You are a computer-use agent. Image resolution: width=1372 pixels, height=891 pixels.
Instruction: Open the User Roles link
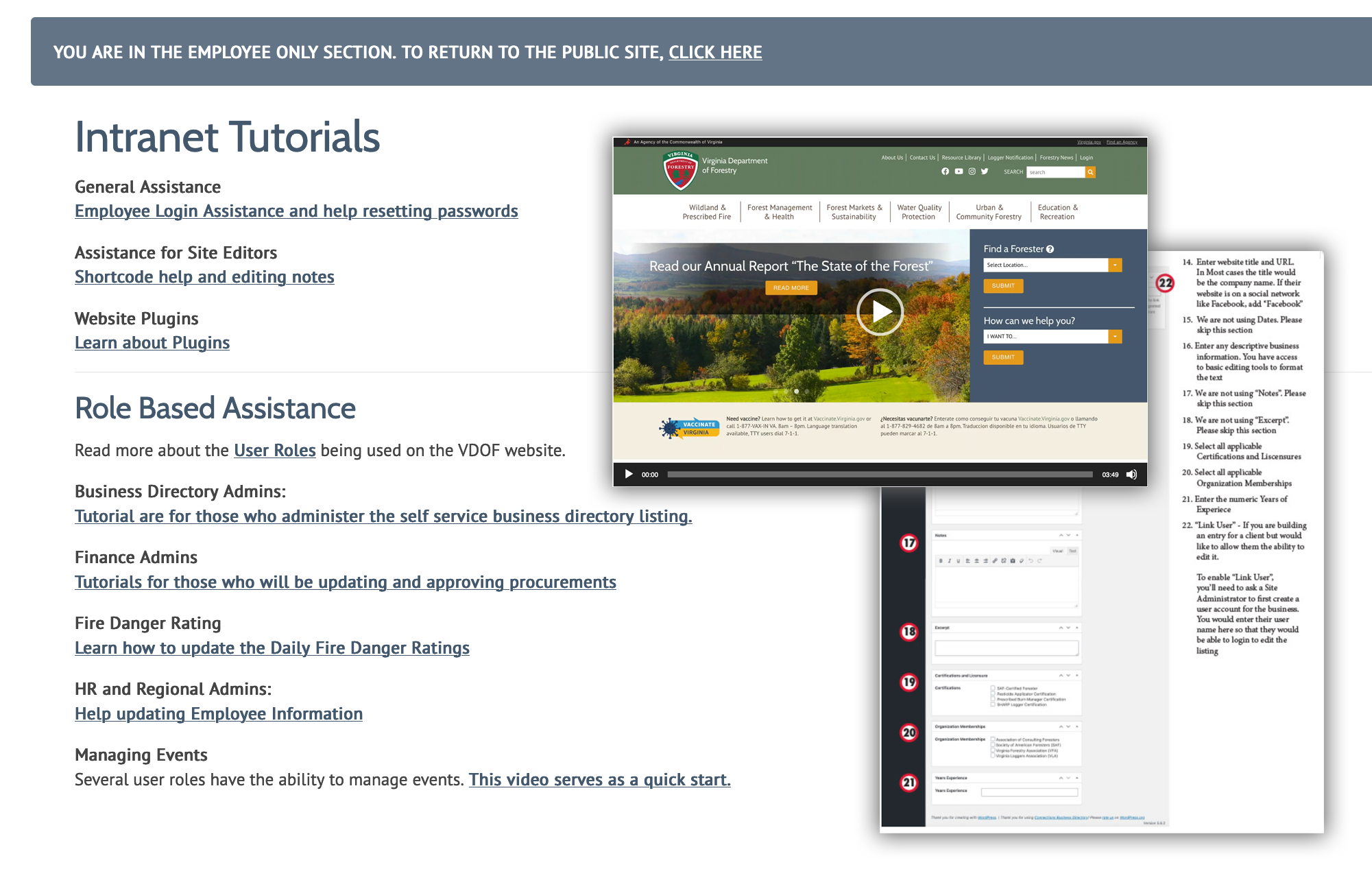click(274, 451)
